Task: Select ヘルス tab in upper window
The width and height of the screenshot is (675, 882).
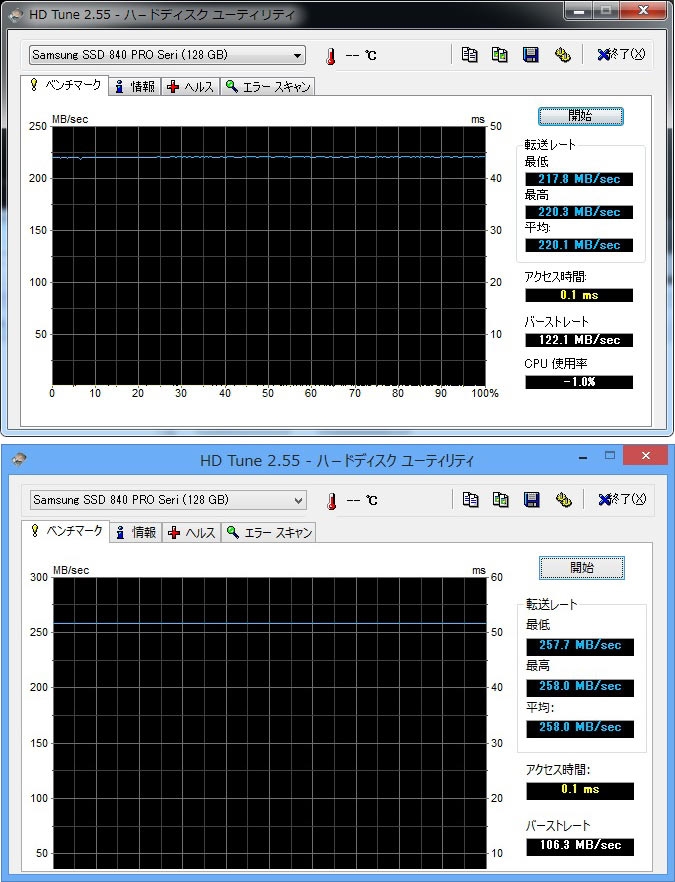Action: (191, 87)
